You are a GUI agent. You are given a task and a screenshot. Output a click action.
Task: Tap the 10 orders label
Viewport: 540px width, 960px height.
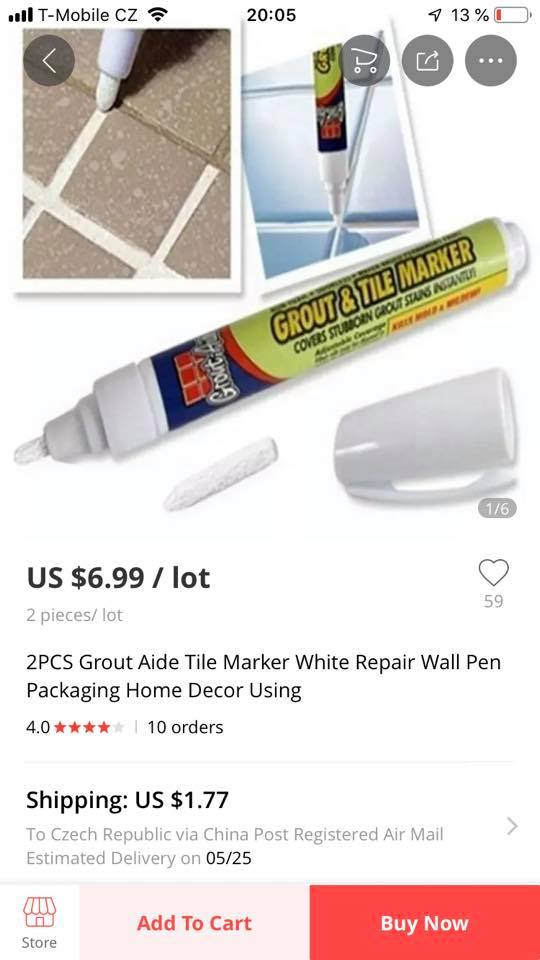click(185, 727)
